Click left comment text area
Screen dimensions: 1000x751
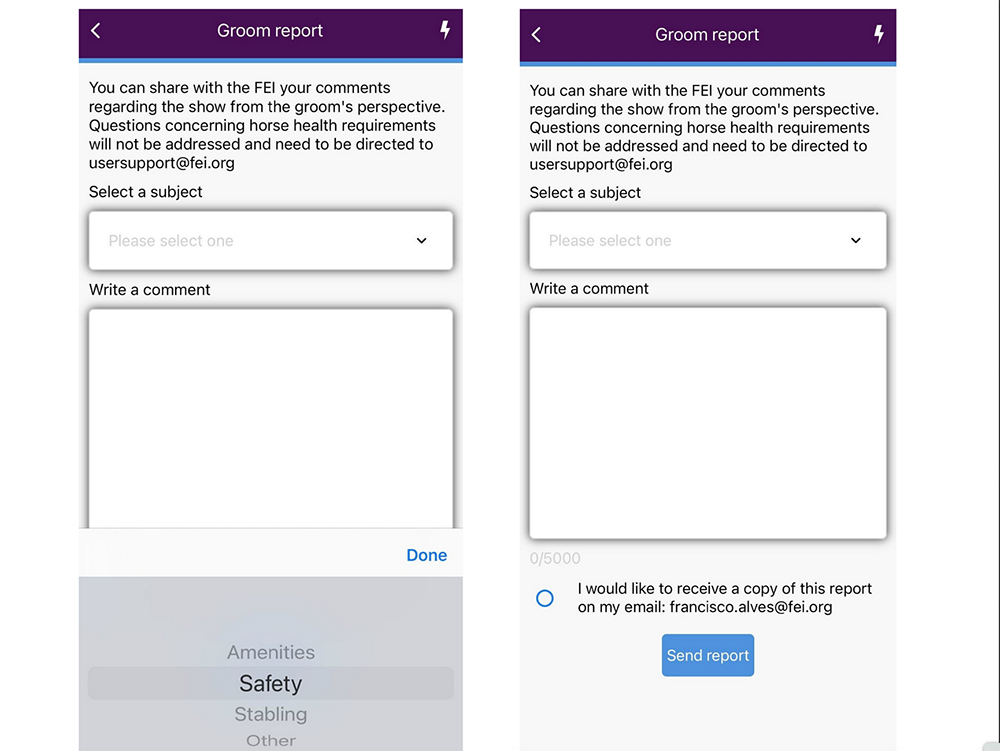tap(271, 418)
